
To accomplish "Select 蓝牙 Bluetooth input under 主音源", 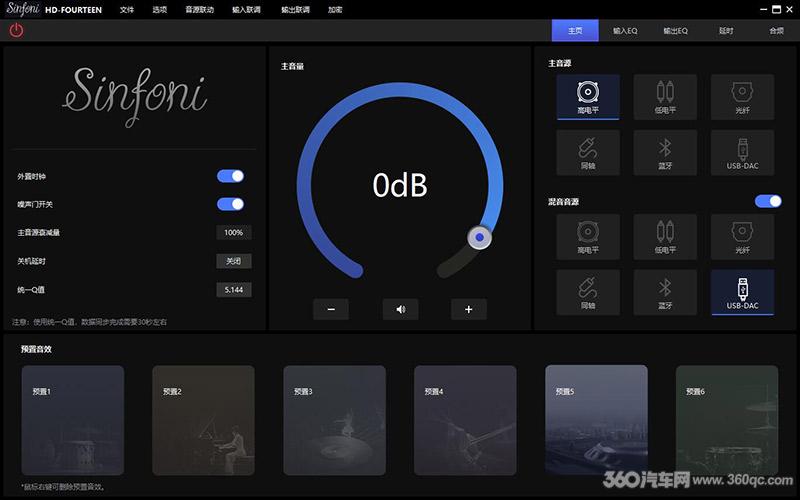I will (665, 153).
